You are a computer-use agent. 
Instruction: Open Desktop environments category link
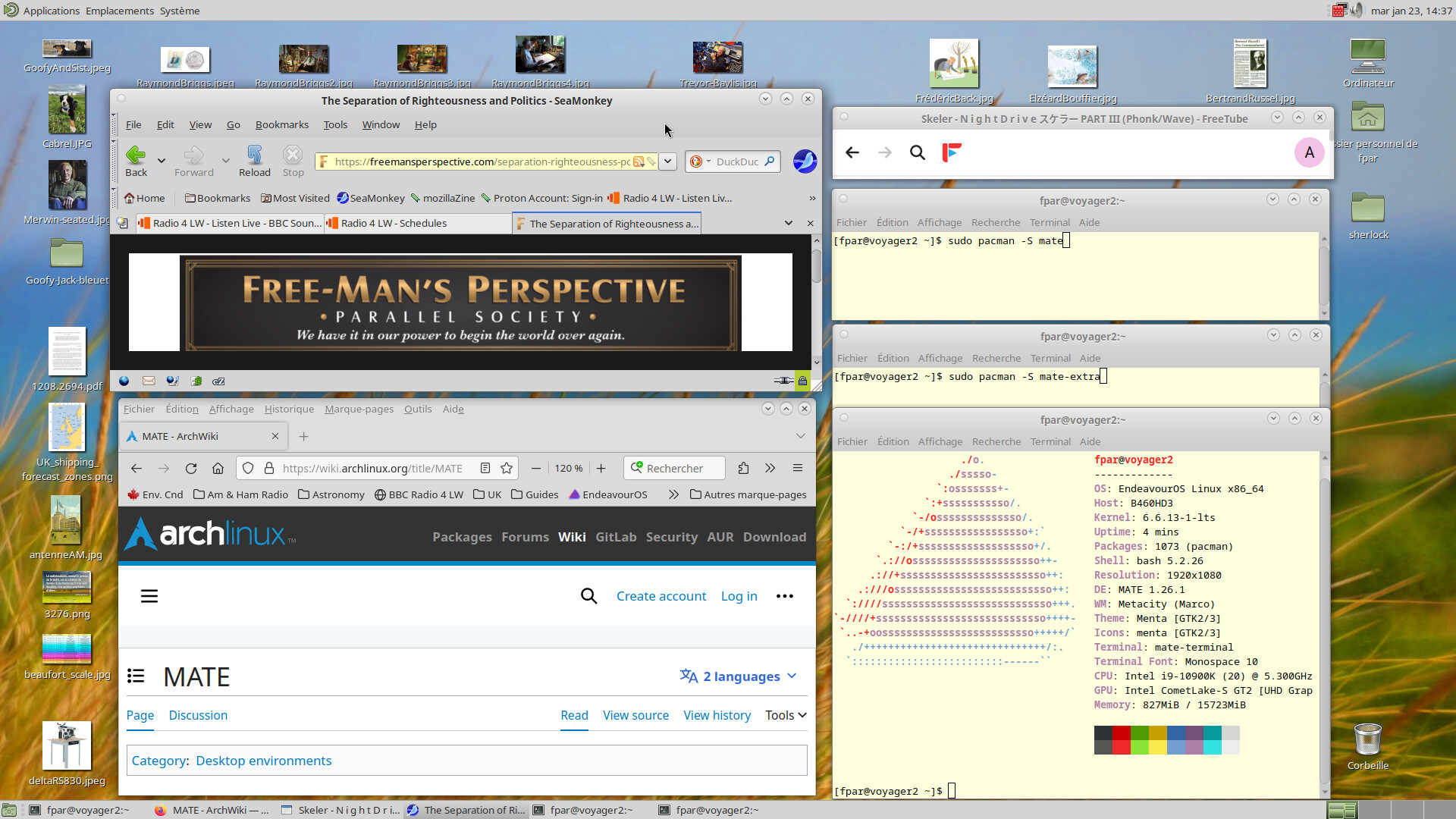coord(263,761)
